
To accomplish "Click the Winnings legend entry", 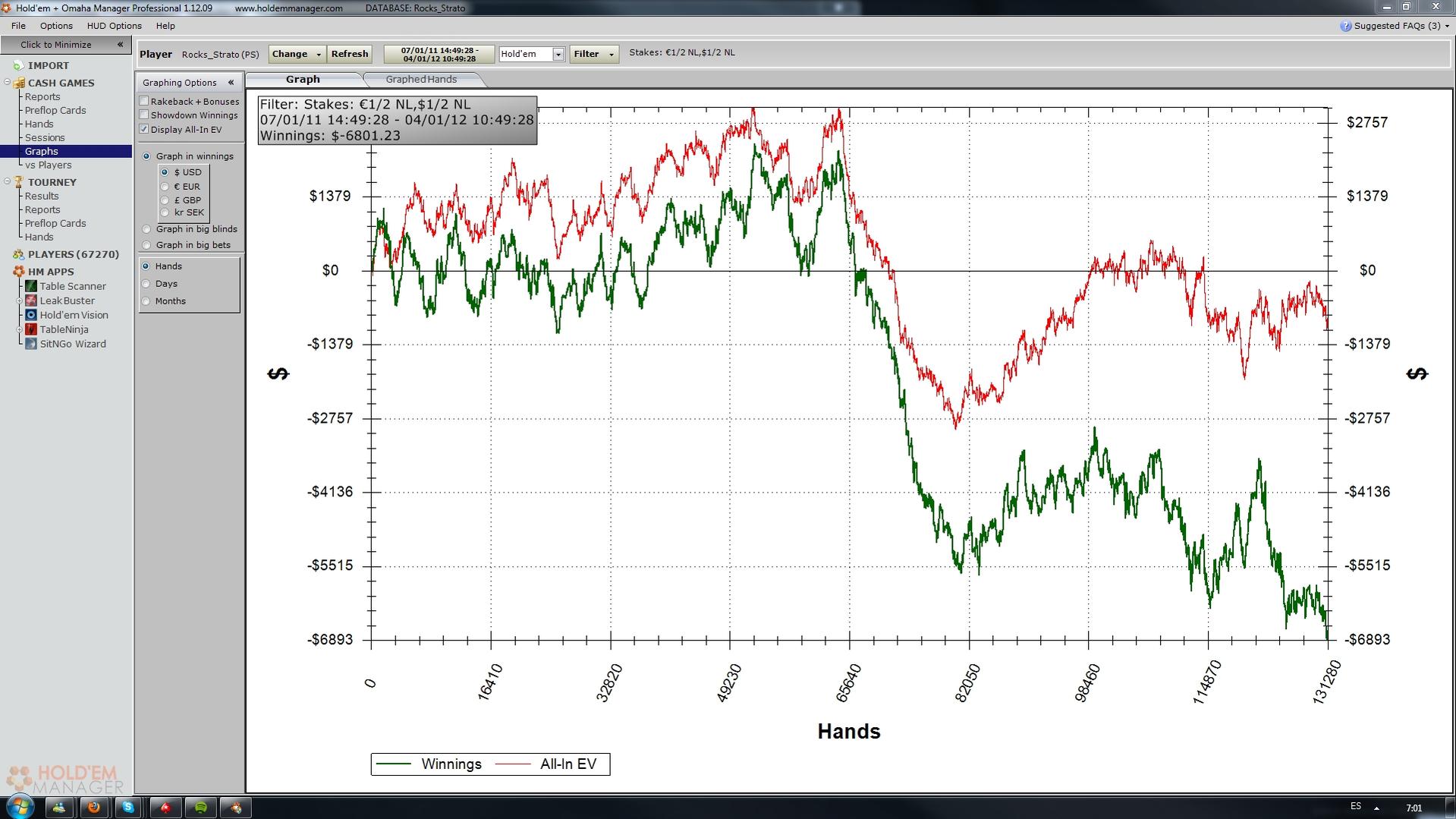I will 429,764.
